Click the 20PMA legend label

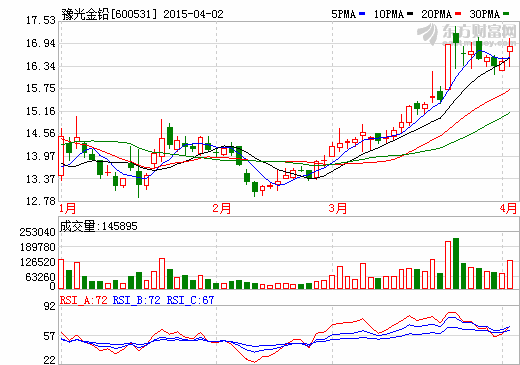click(437, 14)
